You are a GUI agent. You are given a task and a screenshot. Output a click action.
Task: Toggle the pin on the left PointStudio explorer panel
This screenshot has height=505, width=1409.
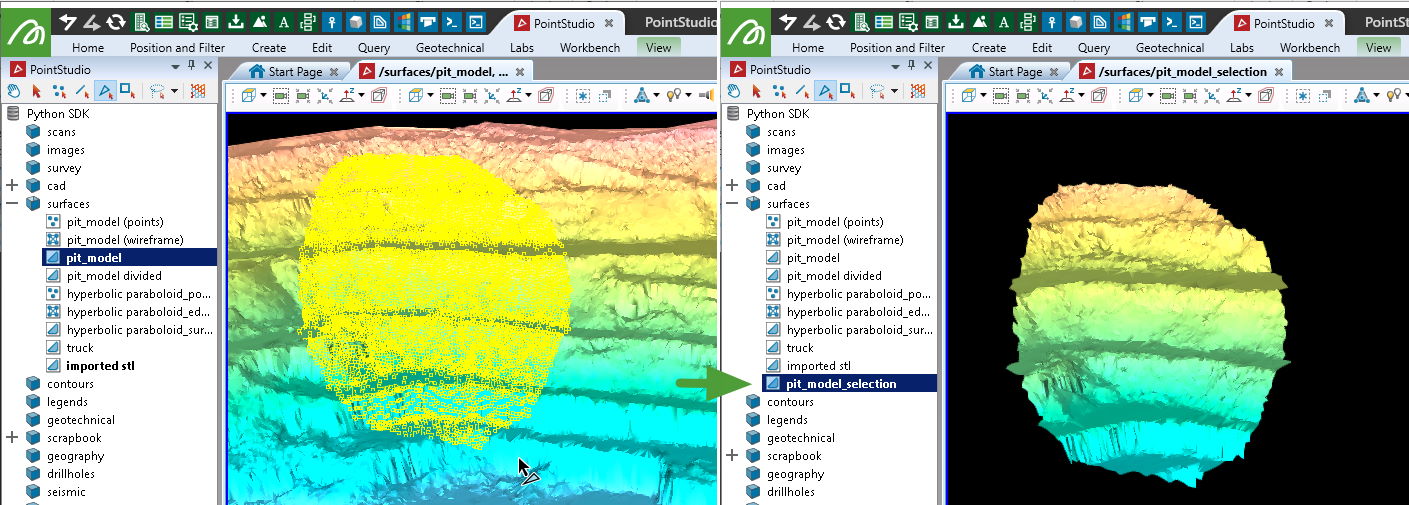pos(191,66)
